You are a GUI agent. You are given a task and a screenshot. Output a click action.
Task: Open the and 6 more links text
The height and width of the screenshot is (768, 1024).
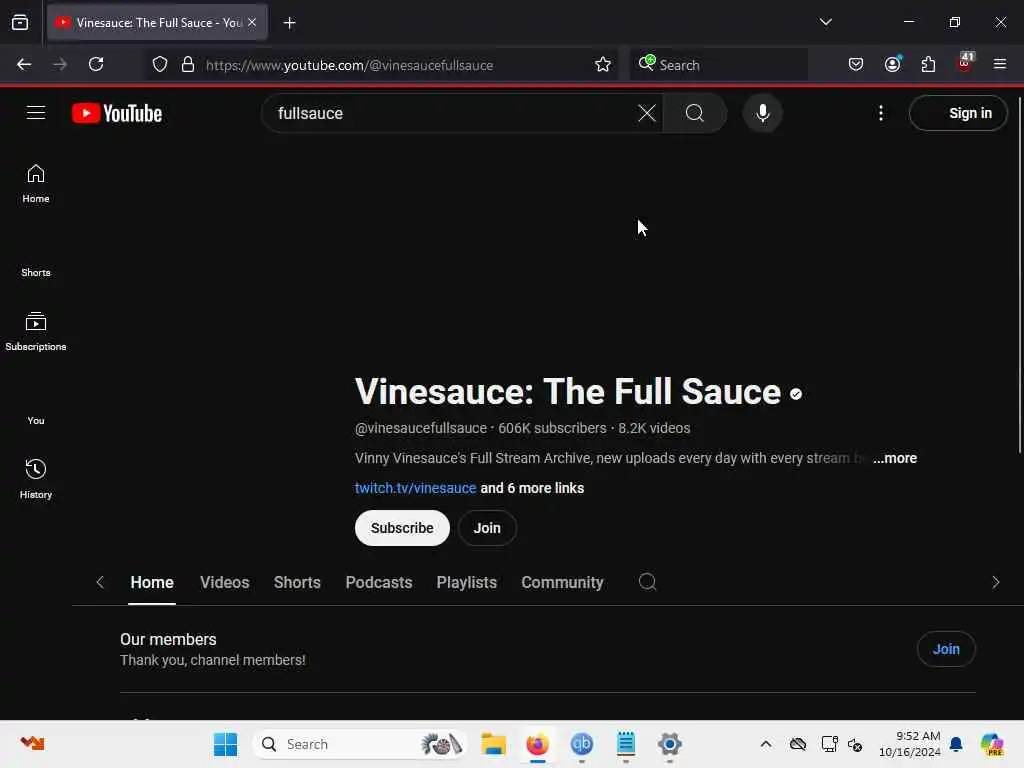532,488
